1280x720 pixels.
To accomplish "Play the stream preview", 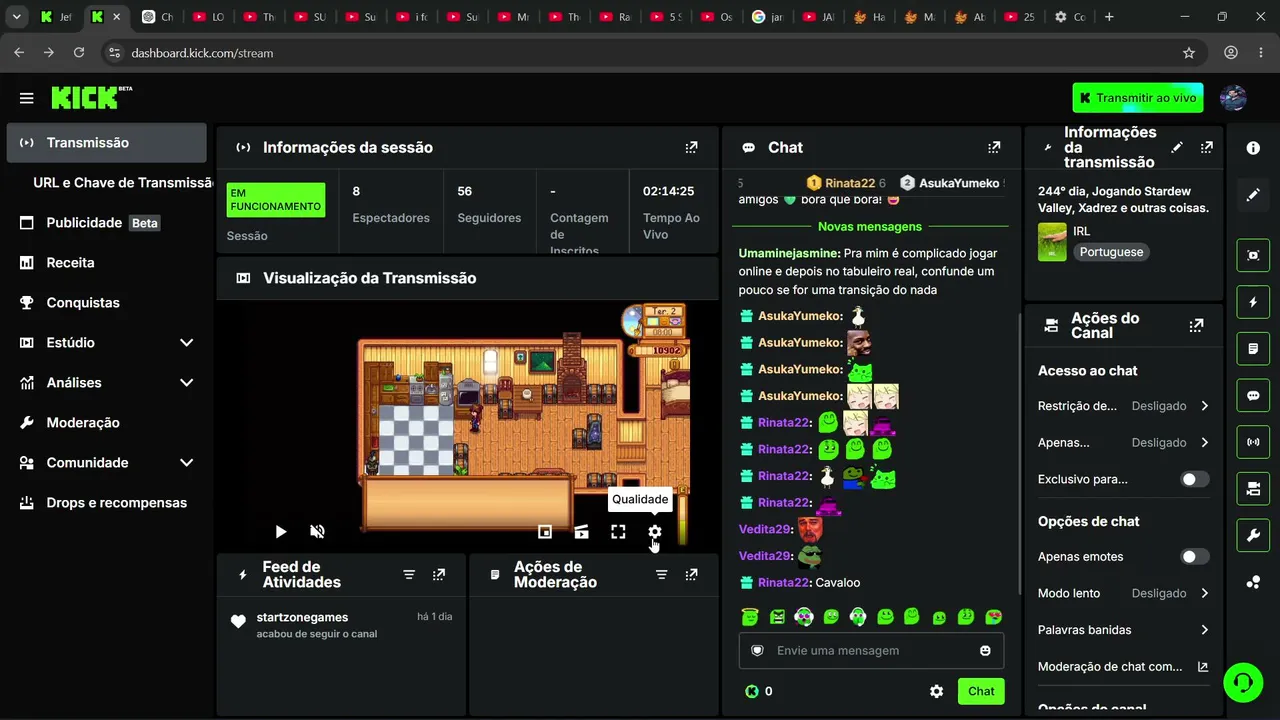I will pos(281,532).
